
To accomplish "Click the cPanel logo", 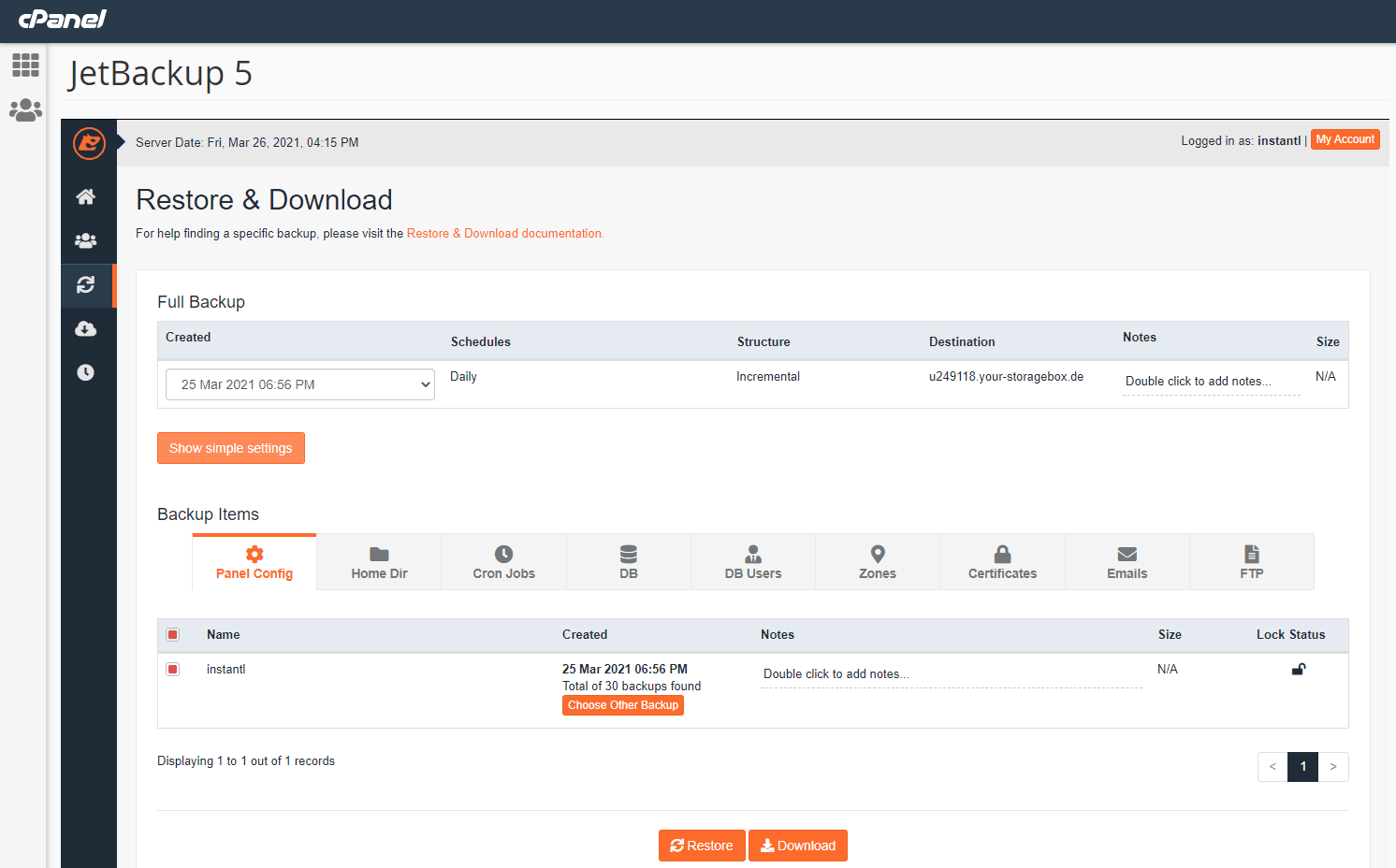I will point(63,19).
